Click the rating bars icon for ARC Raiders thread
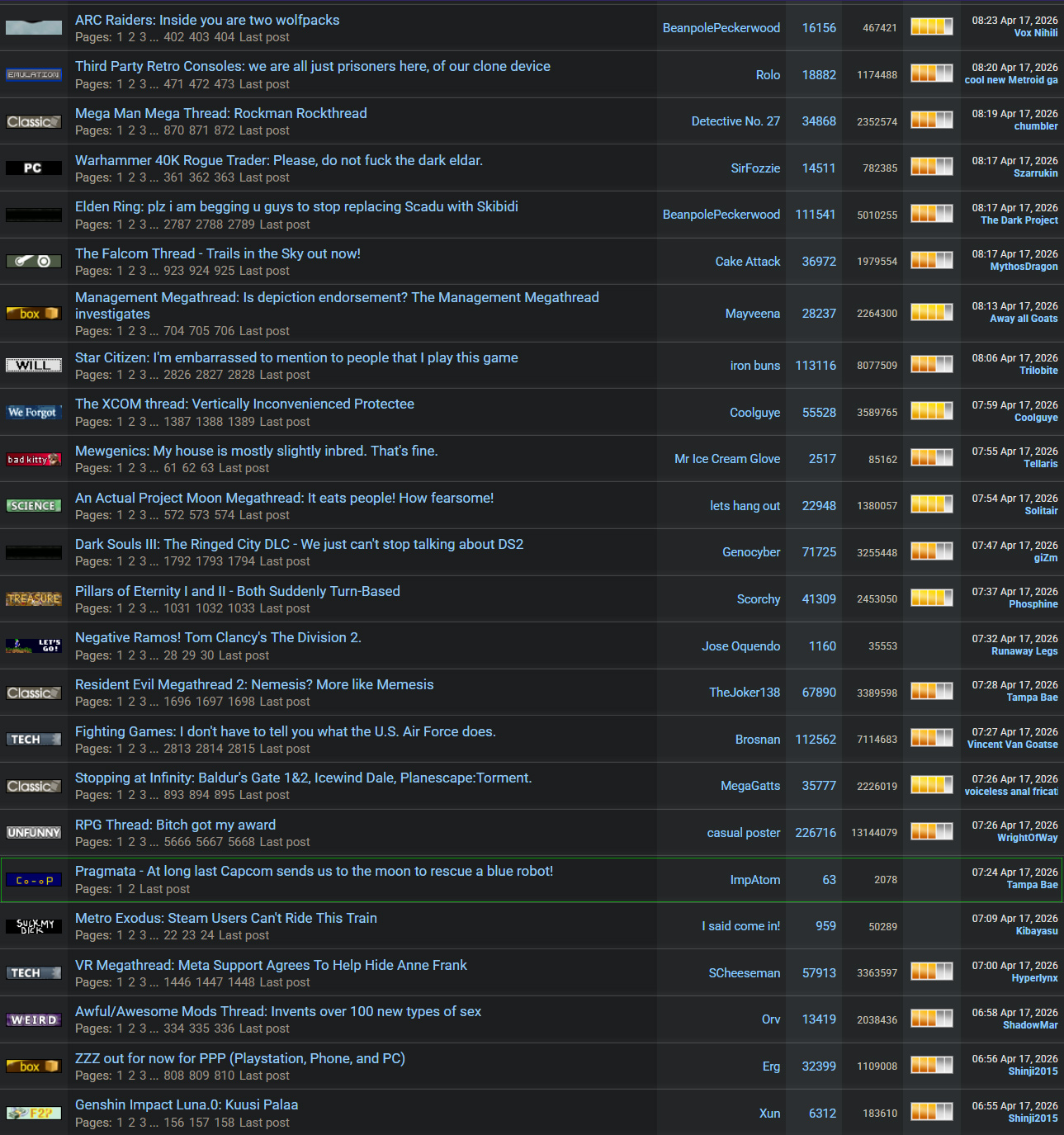Viewport: 1064px width, 1135px height. [932, 26]
